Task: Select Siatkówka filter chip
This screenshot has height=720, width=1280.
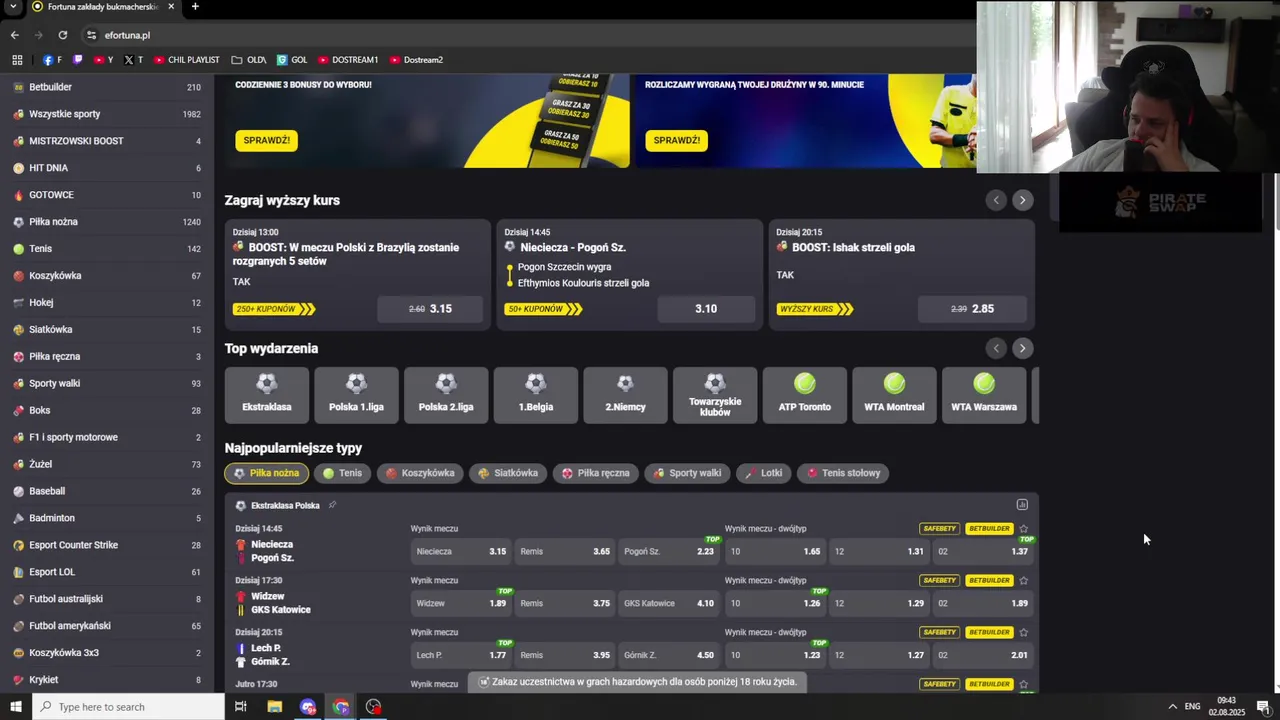Action: coord(508,473)
